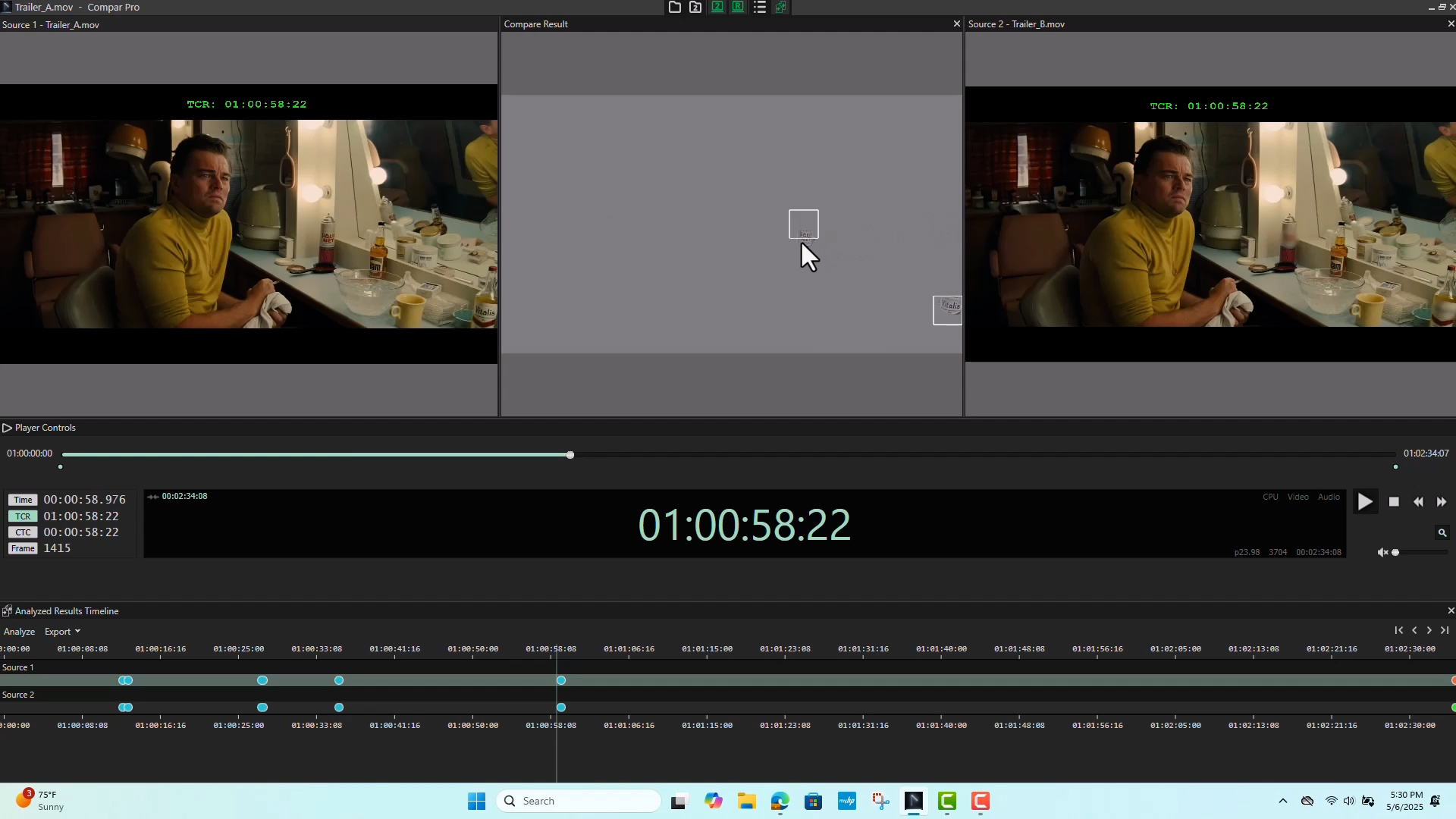
Task: Click the Analyze menu item
Action: [x=19, y=632]
